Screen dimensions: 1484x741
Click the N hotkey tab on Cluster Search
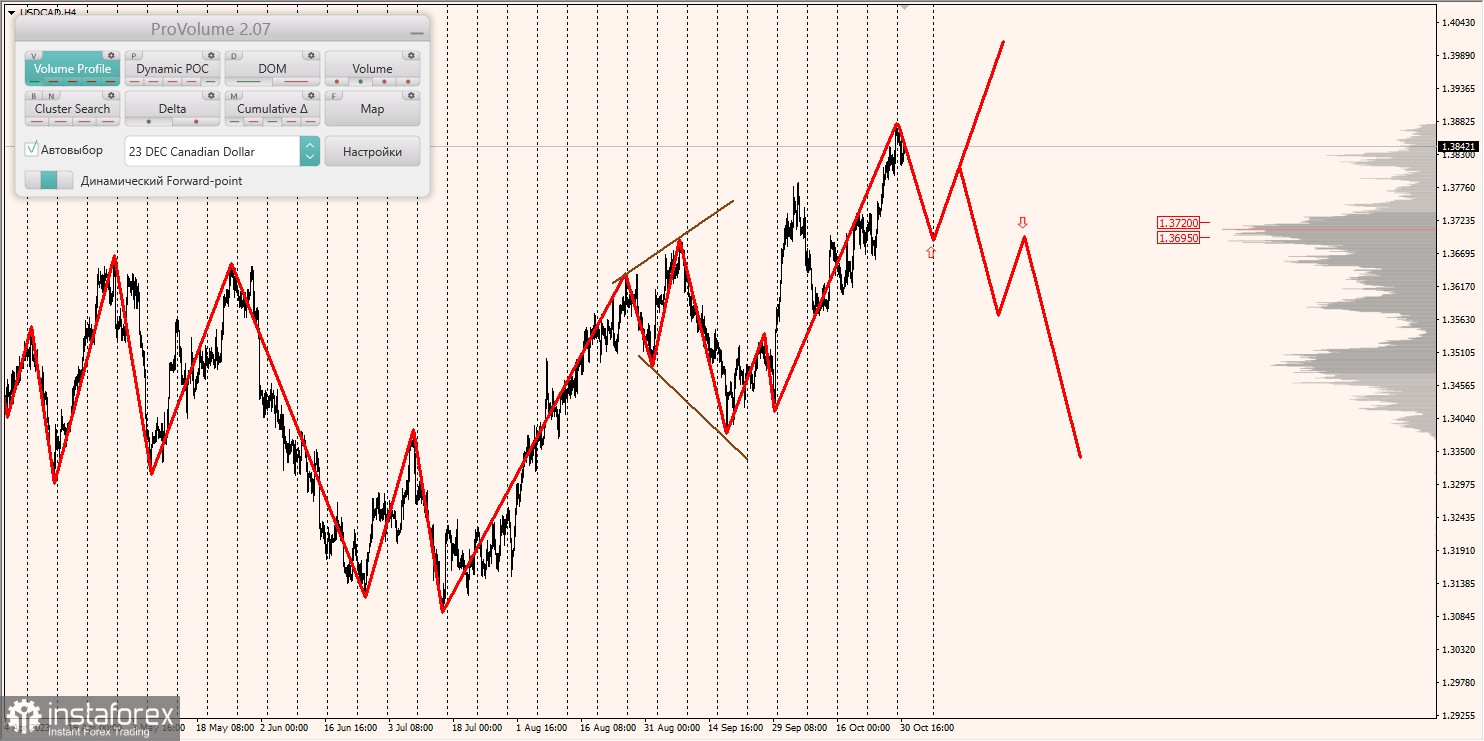pyautogui.click(x=51, y=96)
